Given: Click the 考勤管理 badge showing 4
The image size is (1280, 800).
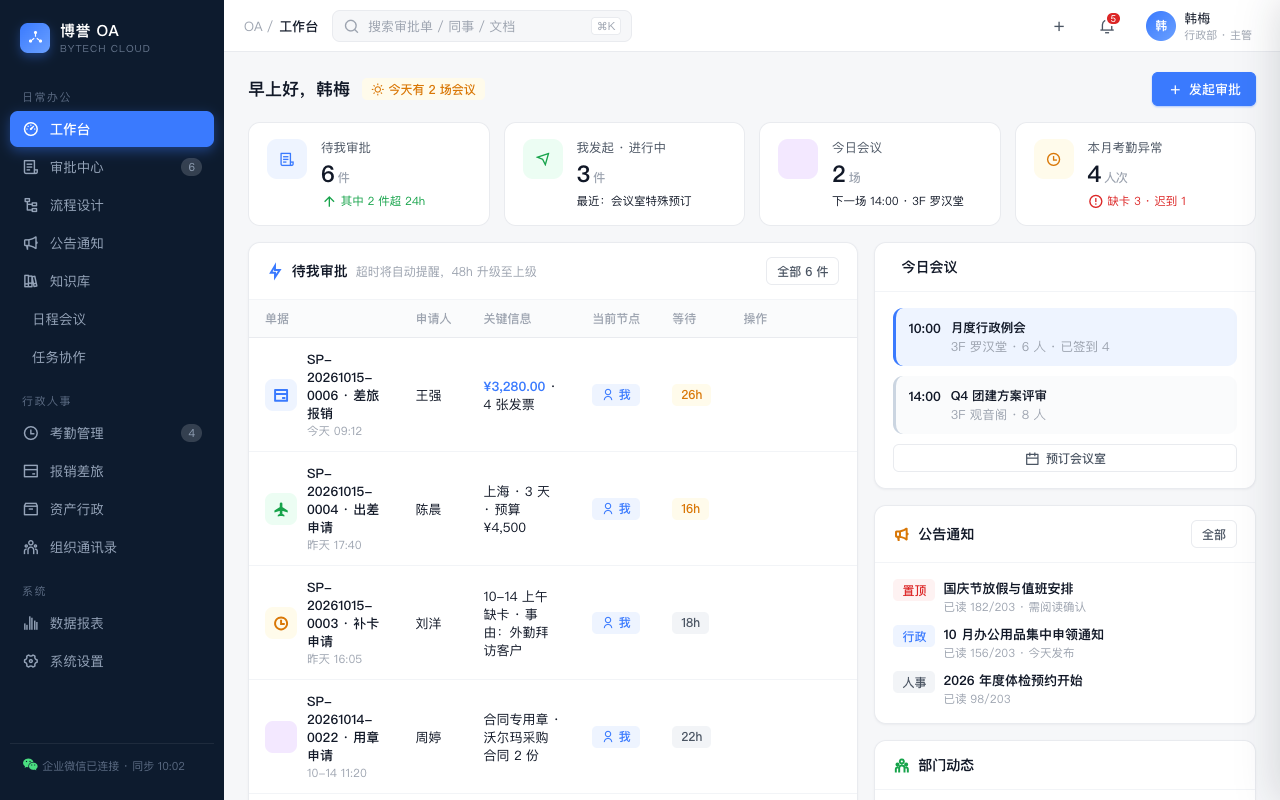Looking at the screenshot, I should click(191, 433).
